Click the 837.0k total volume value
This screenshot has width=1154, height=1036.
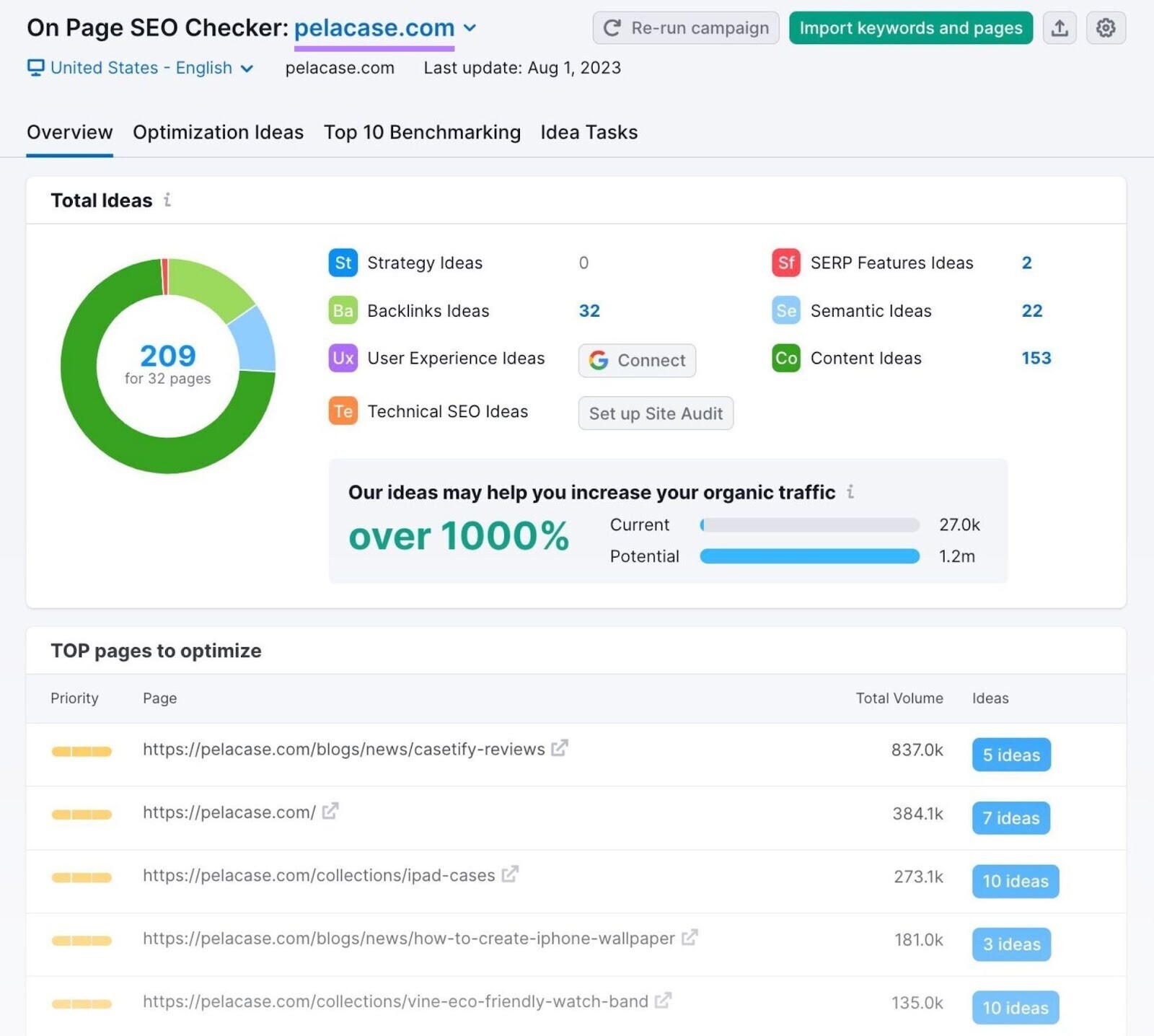tap(917, 750)
